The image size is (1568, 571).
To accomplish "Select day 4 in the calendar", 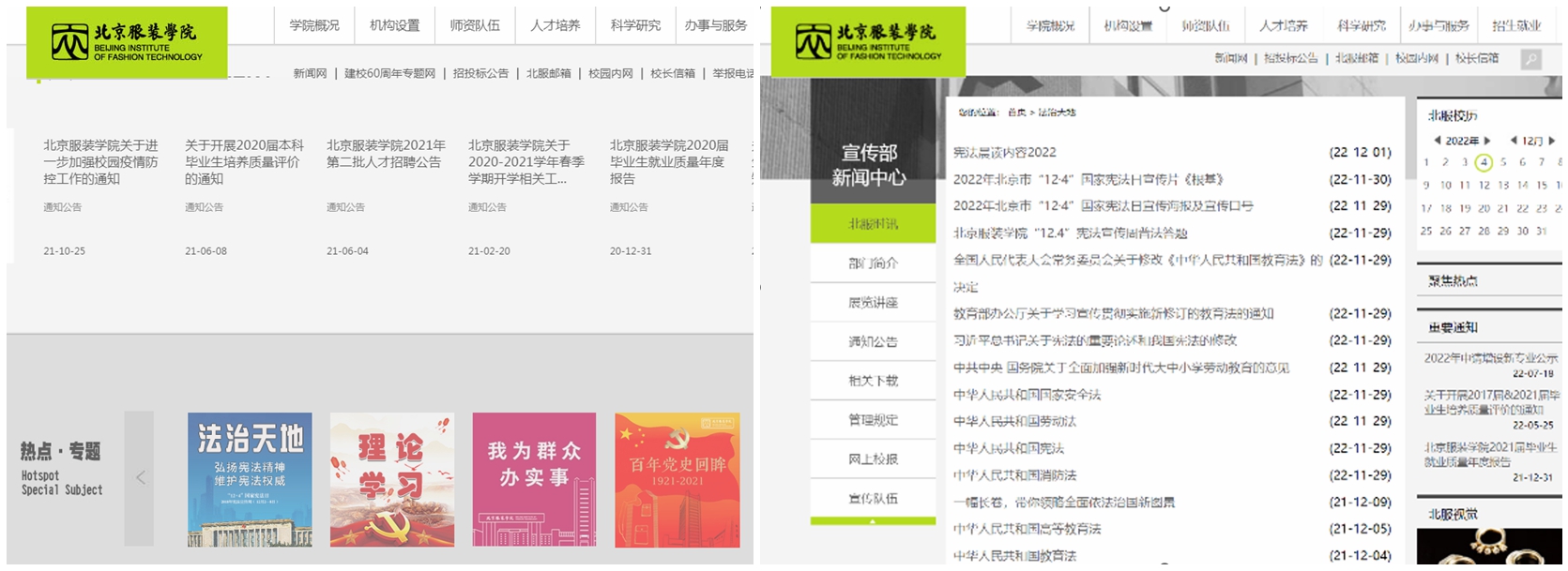I will click(1484, 162).
